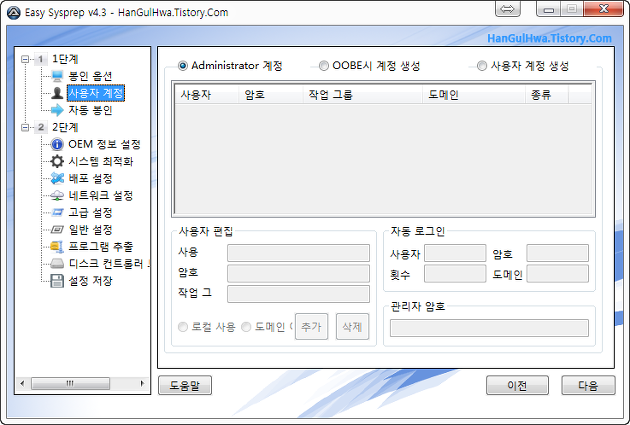Open 일반 설정 page
The image size is (630, 425).
pos(90,229)
